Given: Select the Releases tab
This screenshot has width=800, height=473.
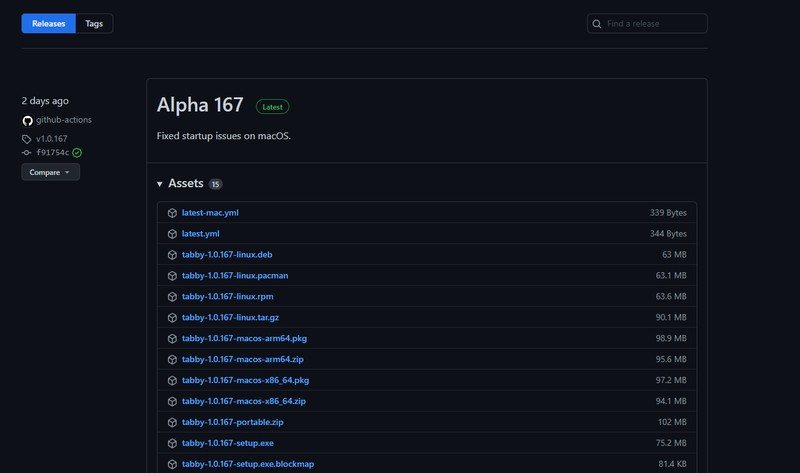Looking at the screenshot, I should pos(48,23).
